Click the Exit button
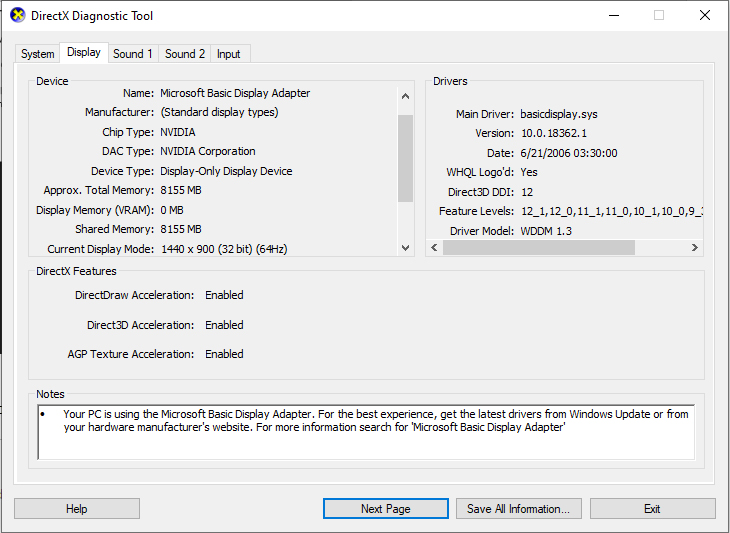The width and height of the screenshot is (730, 533). click(652, 508)
